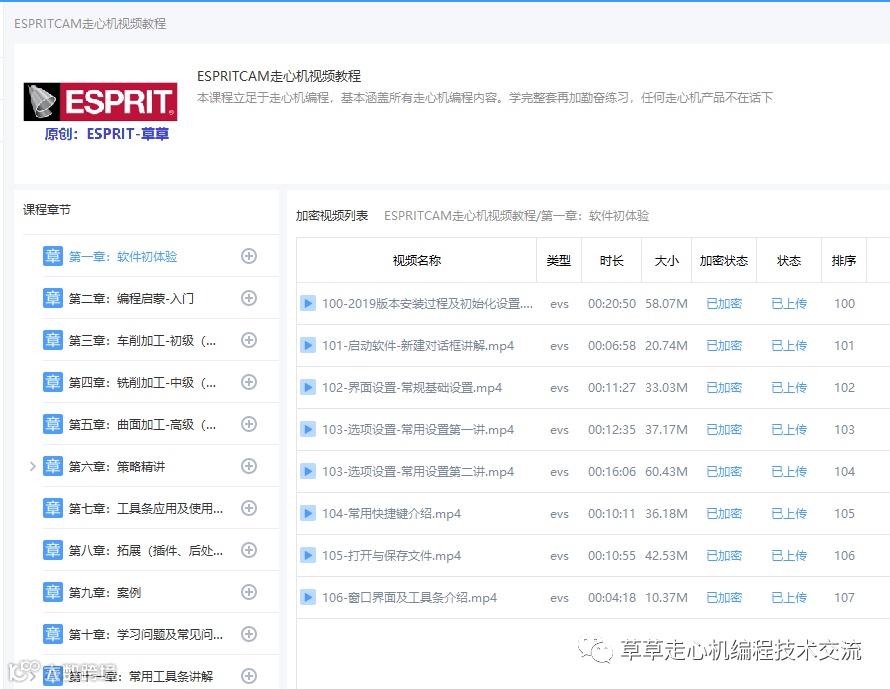The image size is (890, 689).
Task: Select chapter 第四章：铣削加工-中级
Action: (x=142, y=383)
